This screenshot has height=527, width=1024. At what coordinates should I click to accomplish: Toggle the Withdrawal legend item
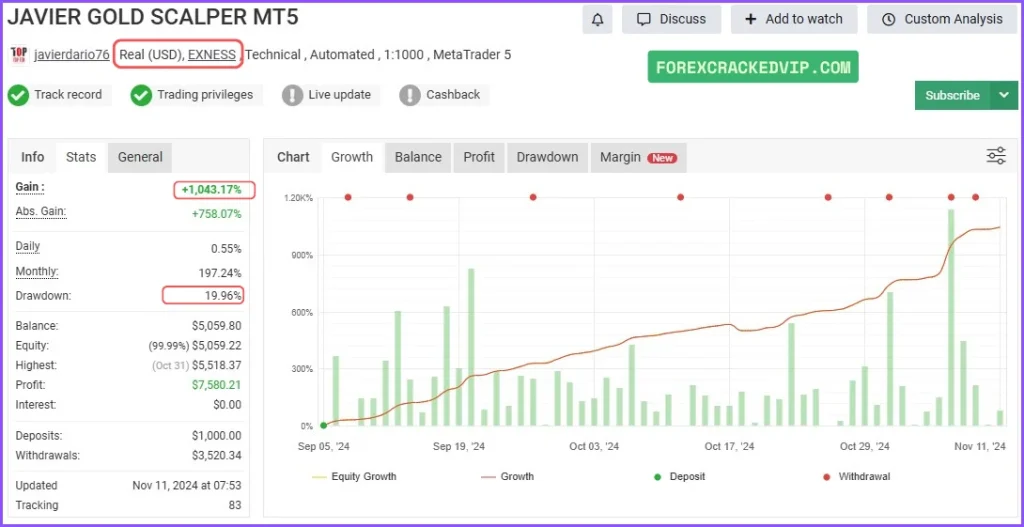(856, 477)
